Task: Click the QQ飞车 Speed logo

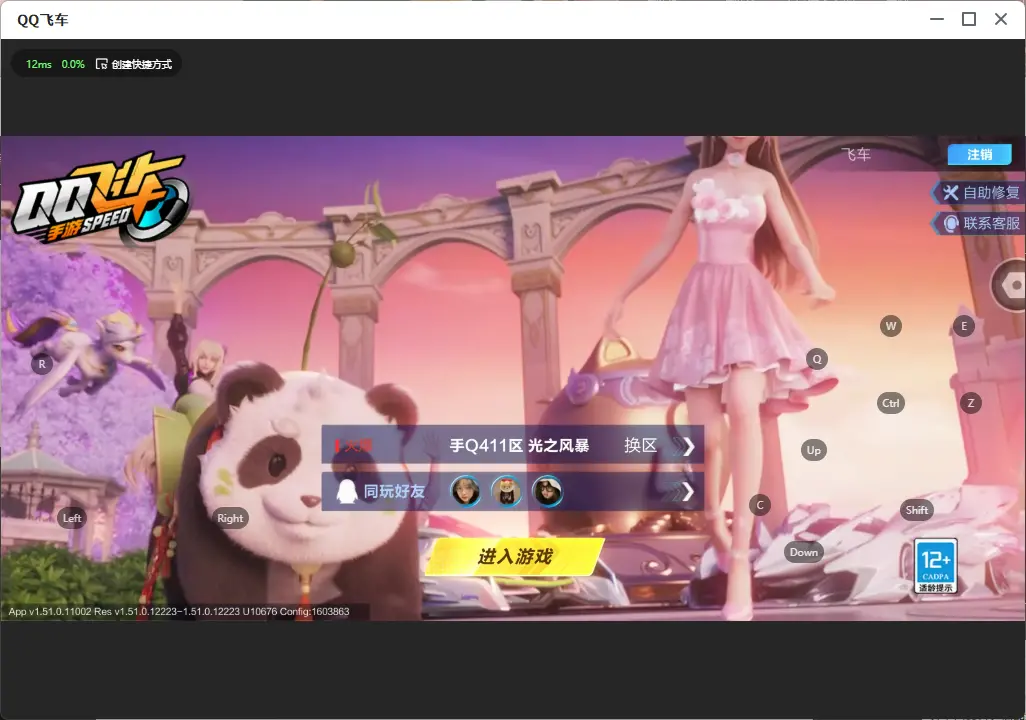Action: (x=99, y=198)
